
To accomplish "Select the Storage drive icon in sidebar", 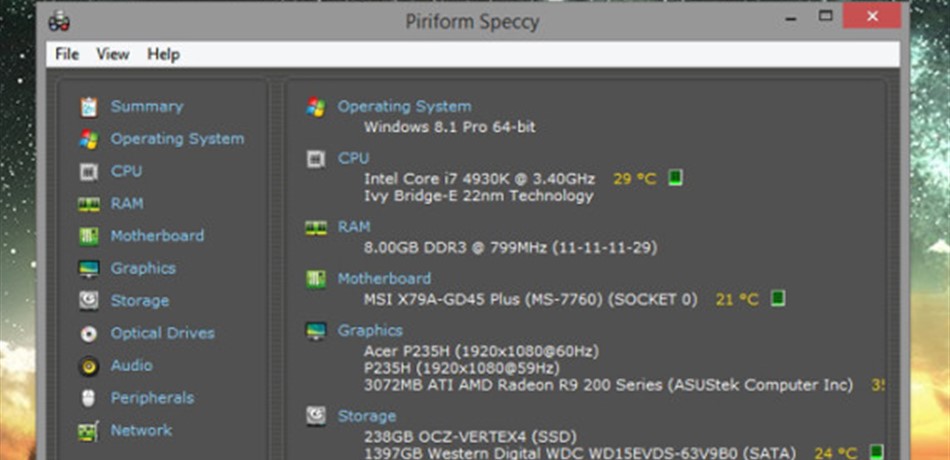I will [x=89, y=301].
